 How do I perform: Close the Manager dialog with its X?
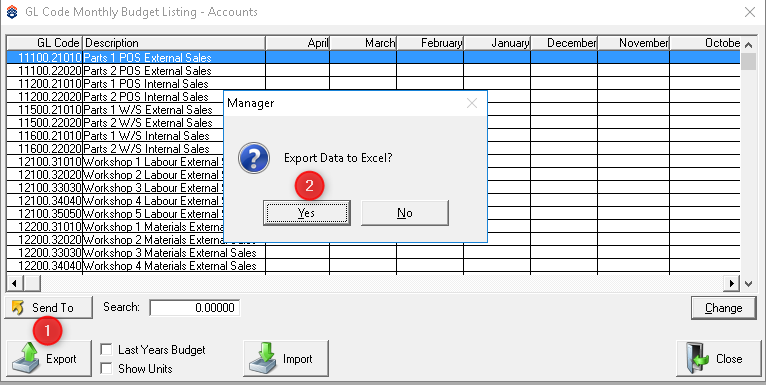click(471, 103)
